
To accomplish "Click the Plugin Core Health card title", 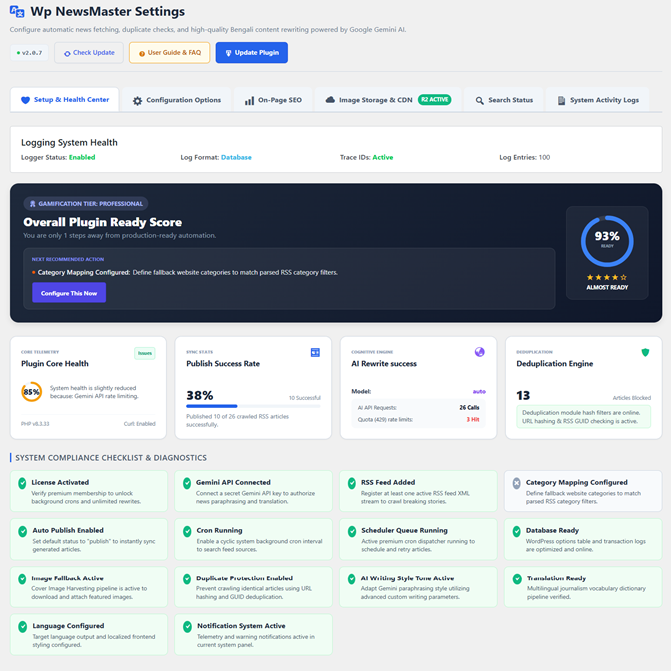I will click(55, 364).
